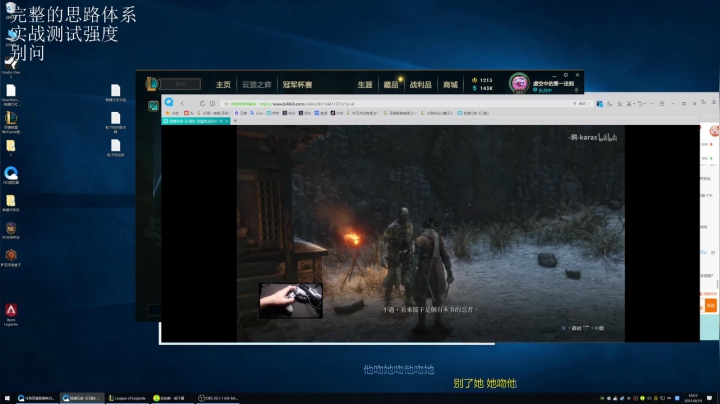Open the middle text document on desktop

coord(115,122)
